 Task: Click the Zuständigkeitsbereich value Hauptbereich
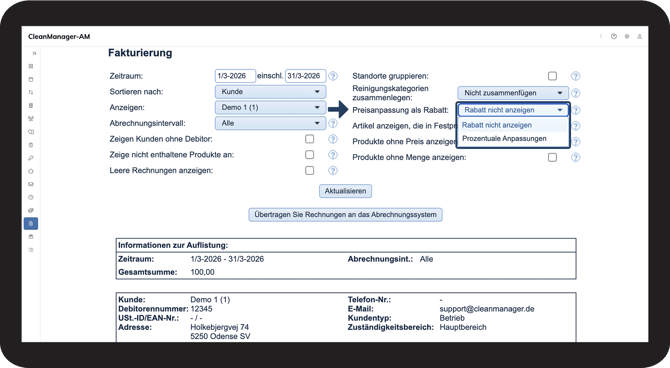click(463, 327)
